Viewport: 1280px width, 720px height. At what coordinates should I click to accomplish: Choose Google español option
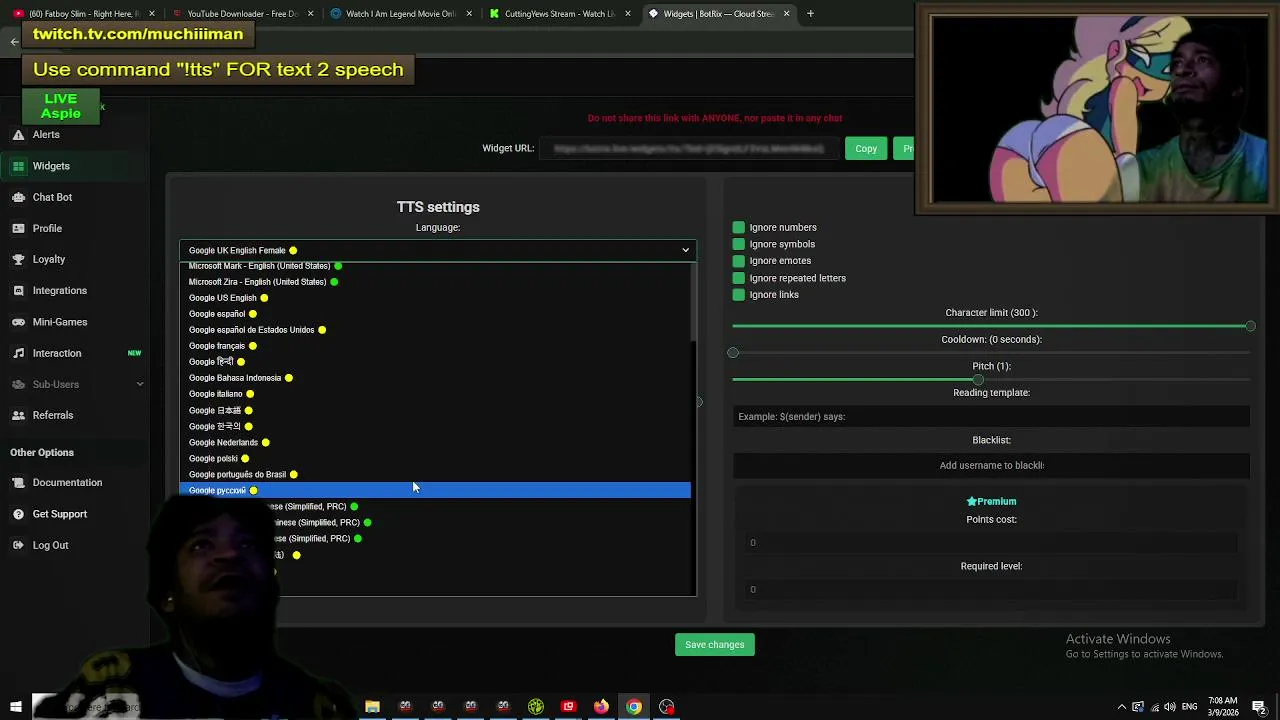[x=435, y=314]
